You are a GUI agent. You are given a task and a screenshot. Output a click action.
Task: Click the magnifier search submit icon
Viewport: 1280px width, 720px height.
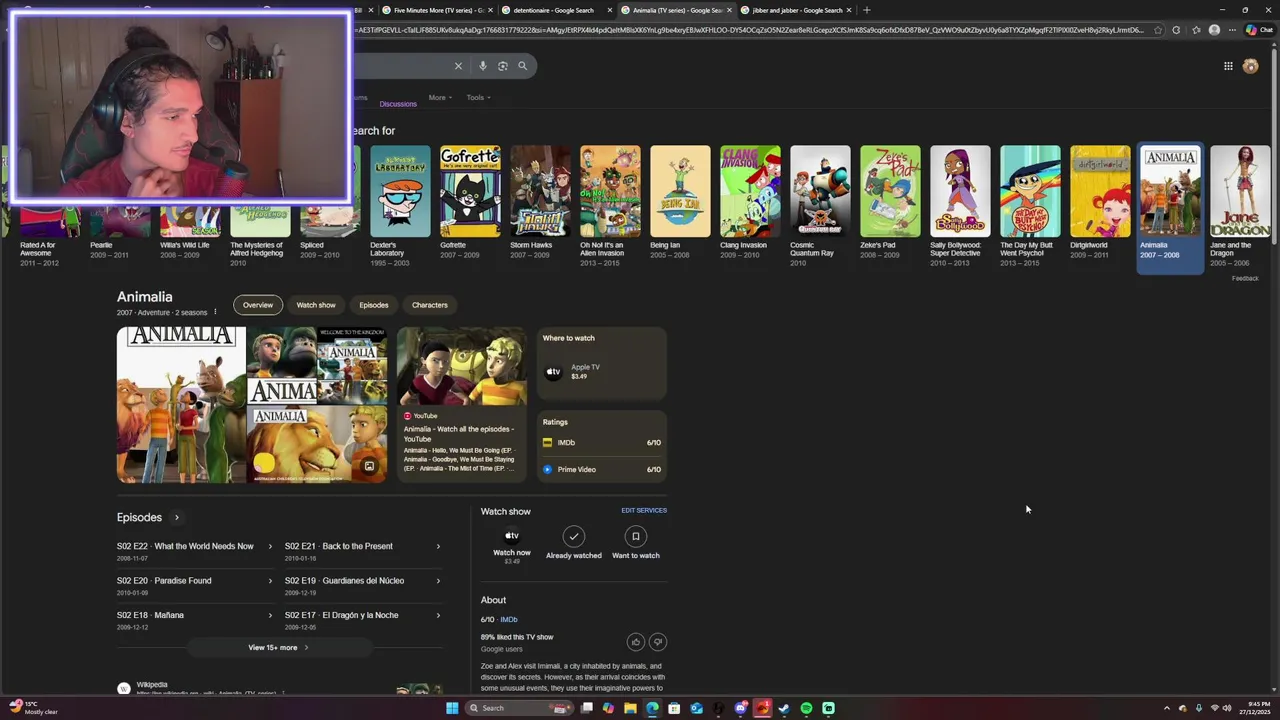[522, 66]
